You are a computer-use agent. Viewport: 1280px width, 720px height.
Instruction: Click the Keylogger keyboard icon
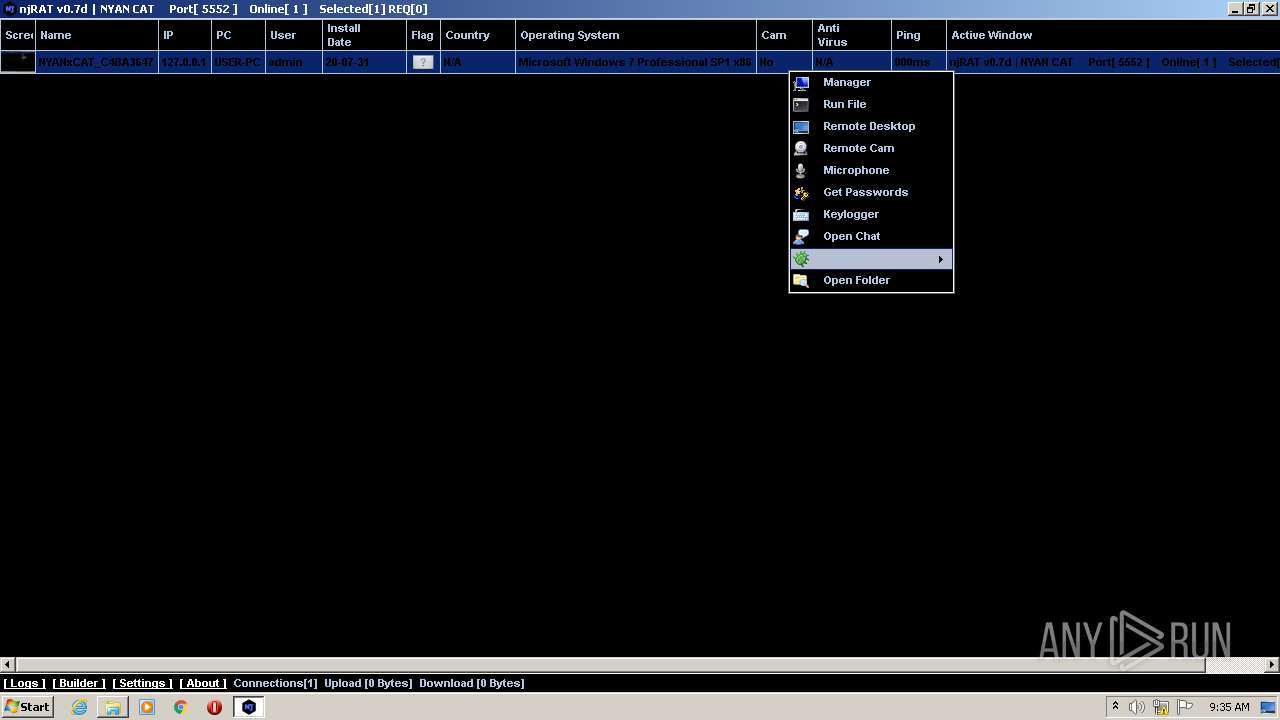801,215
